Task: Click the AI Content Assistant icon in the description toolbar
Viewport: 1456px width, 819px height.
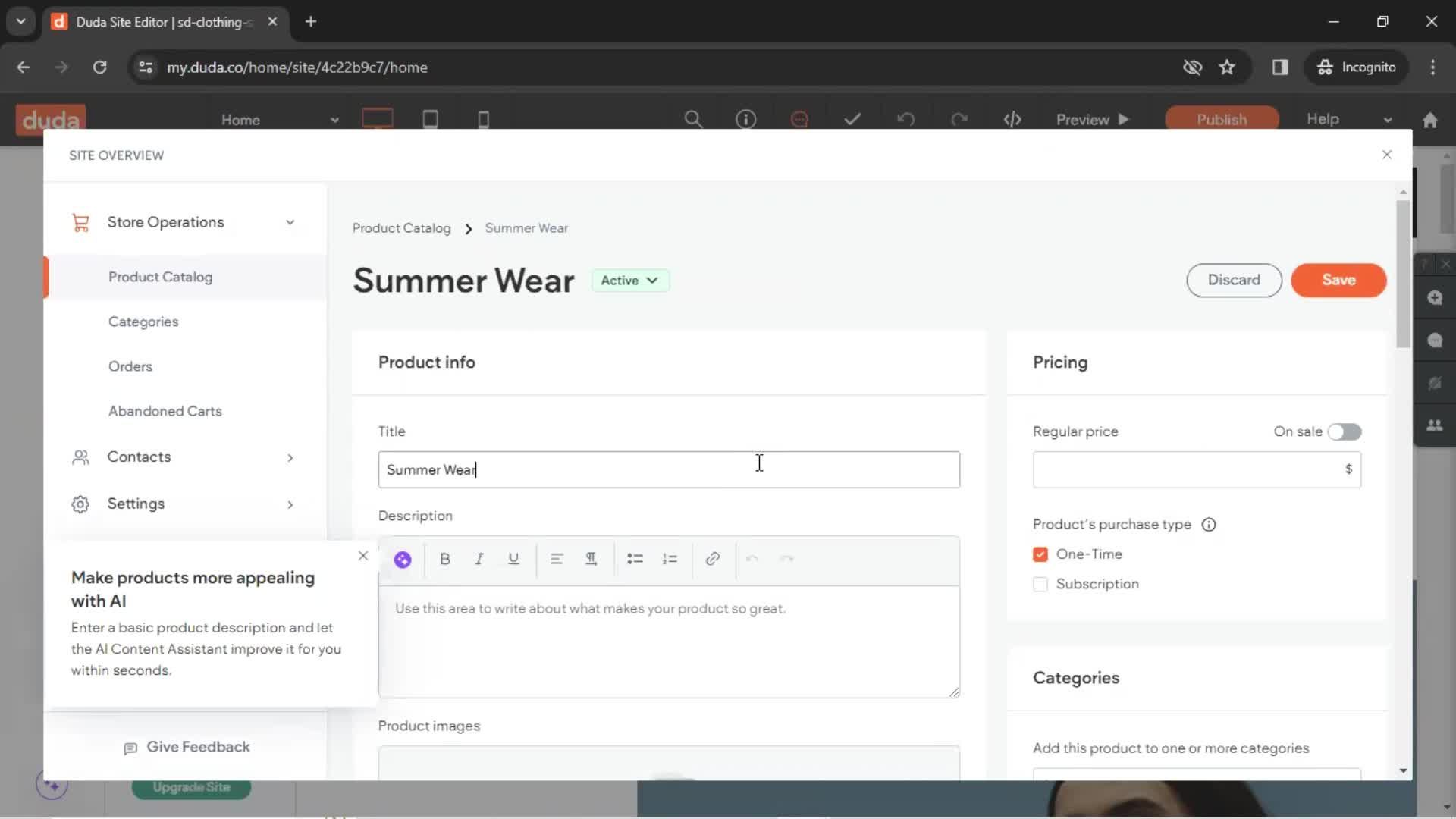Action: 403,560
